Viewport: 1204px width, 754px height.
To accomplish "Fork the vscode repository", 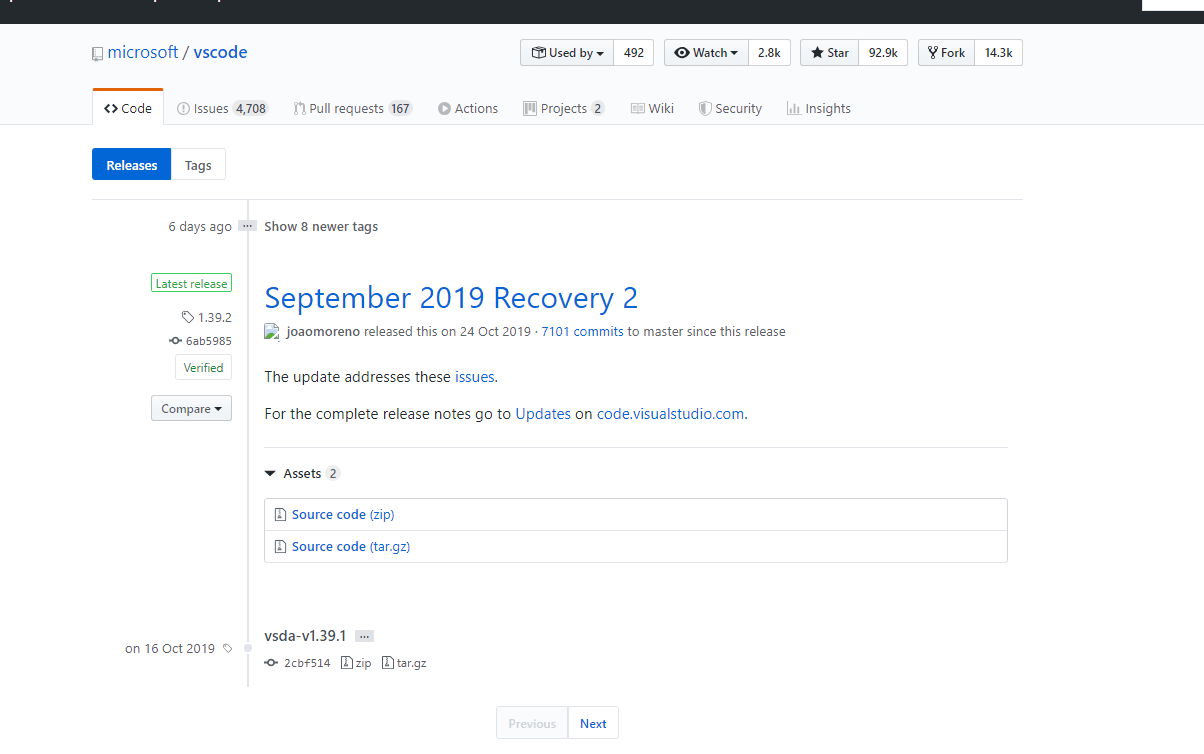I will coord(946,53).
